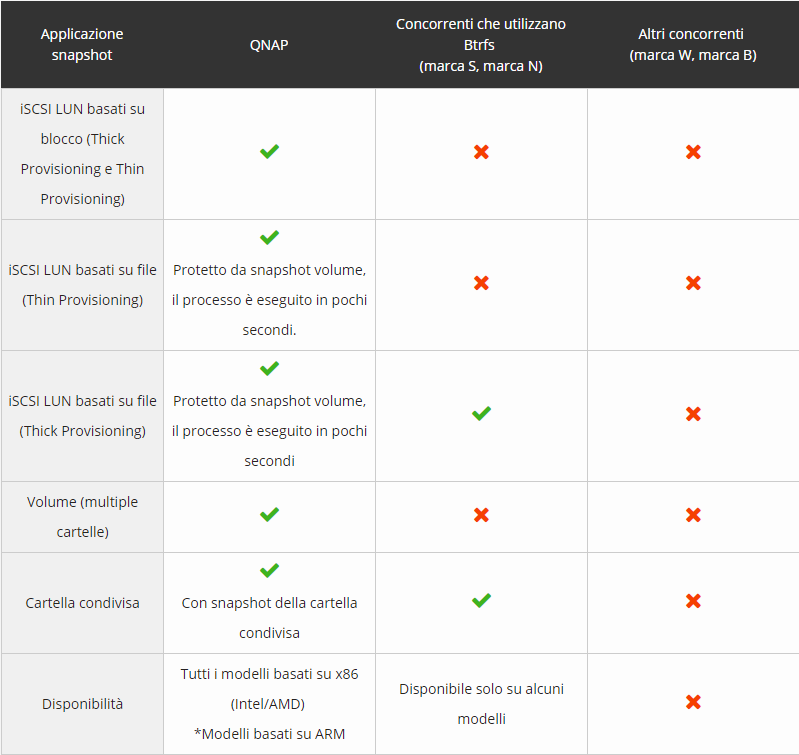Click the Volume (multiple cartelle) row label
799x755 pixels.
(x=82, y=516)
